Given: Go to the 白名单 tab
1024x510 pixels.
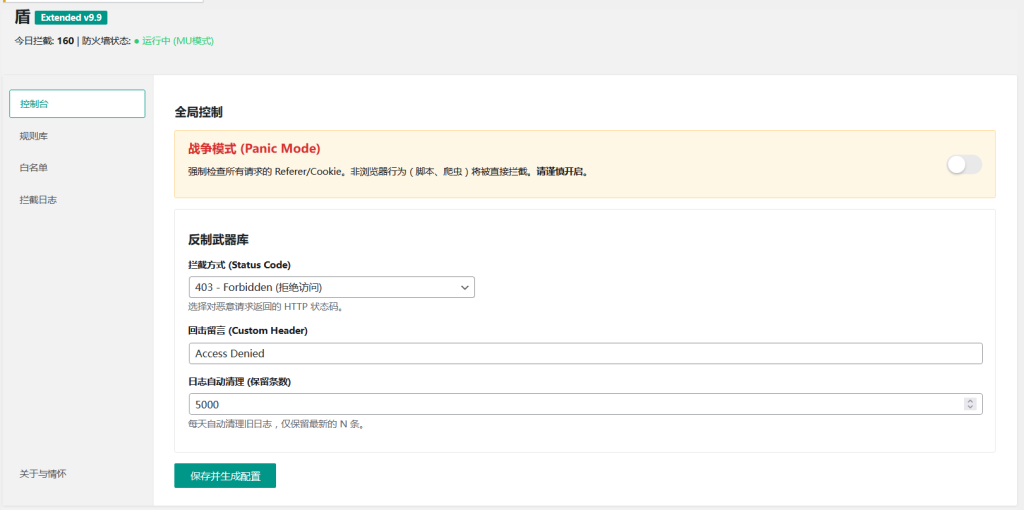Looking at the screenshot, I should (x=34, y=167).
